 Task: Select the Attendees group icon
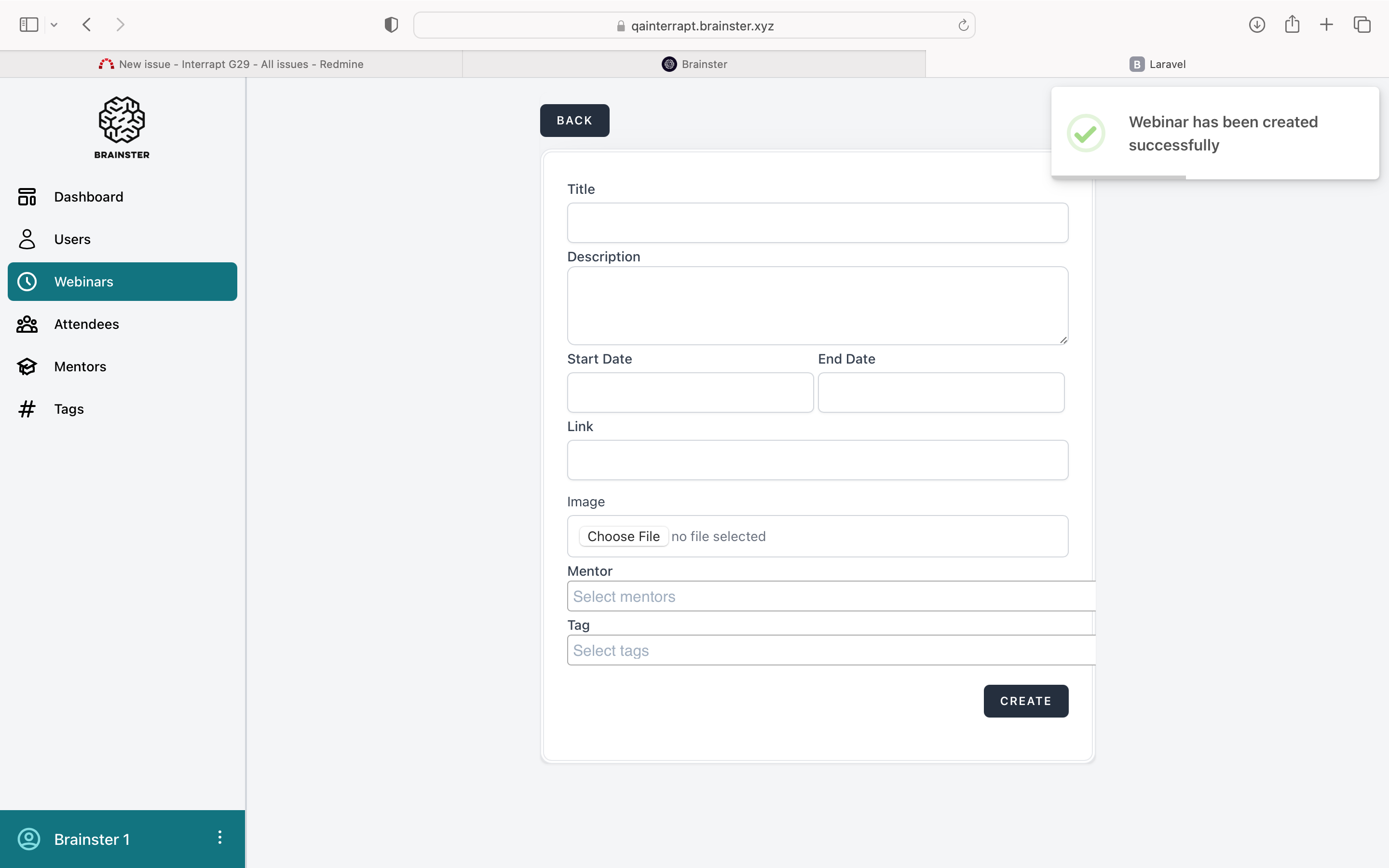tap(27, 325)
